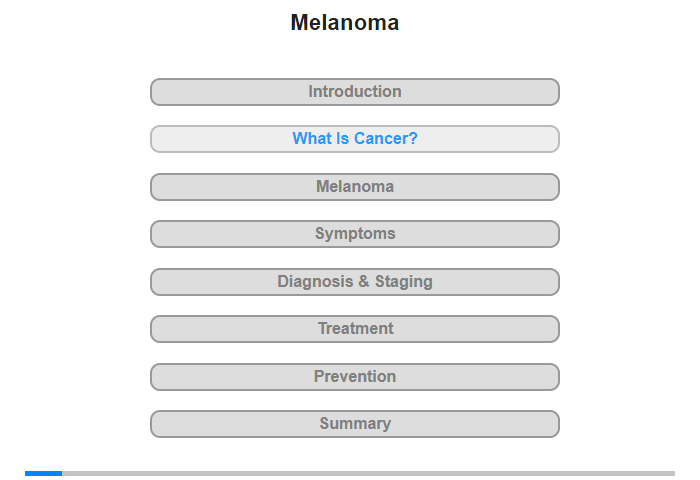This screenshot has height=480, width=700.
Task: Open the Introduction section
Action: coord(354,92)
